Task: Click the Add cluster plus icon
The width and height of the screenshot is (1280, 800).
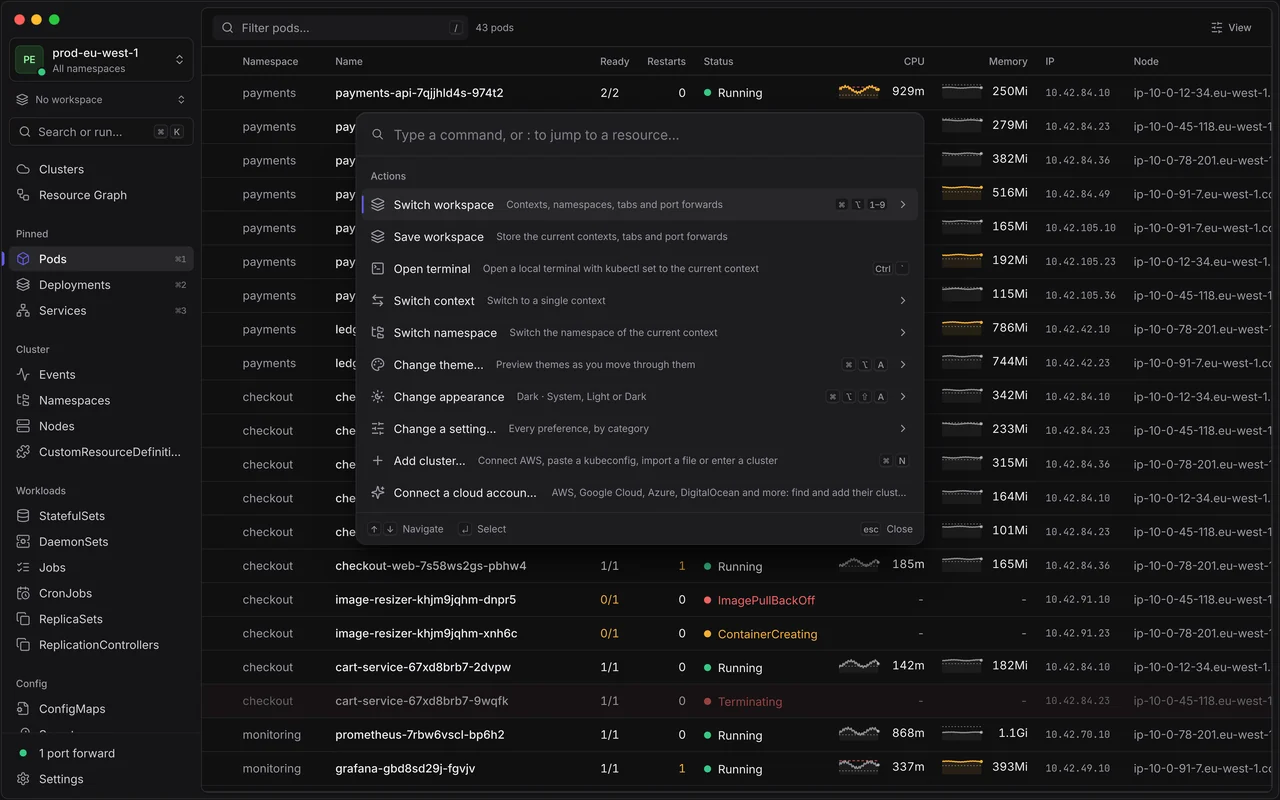Action: [378, 460]
